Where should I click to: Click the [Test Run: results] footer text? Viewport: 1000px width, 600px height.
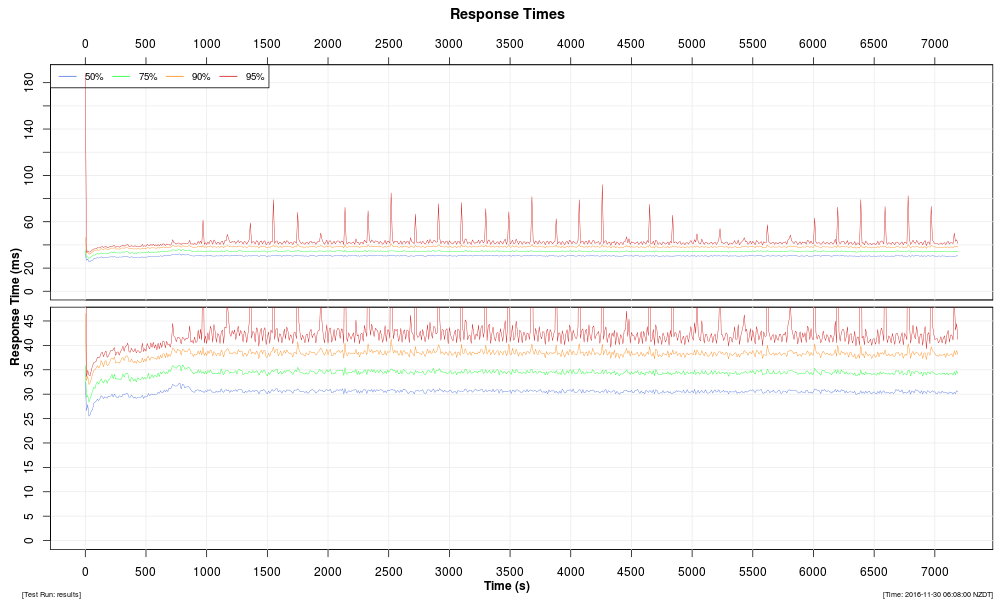pyautogui.click(x=51, y=595)
